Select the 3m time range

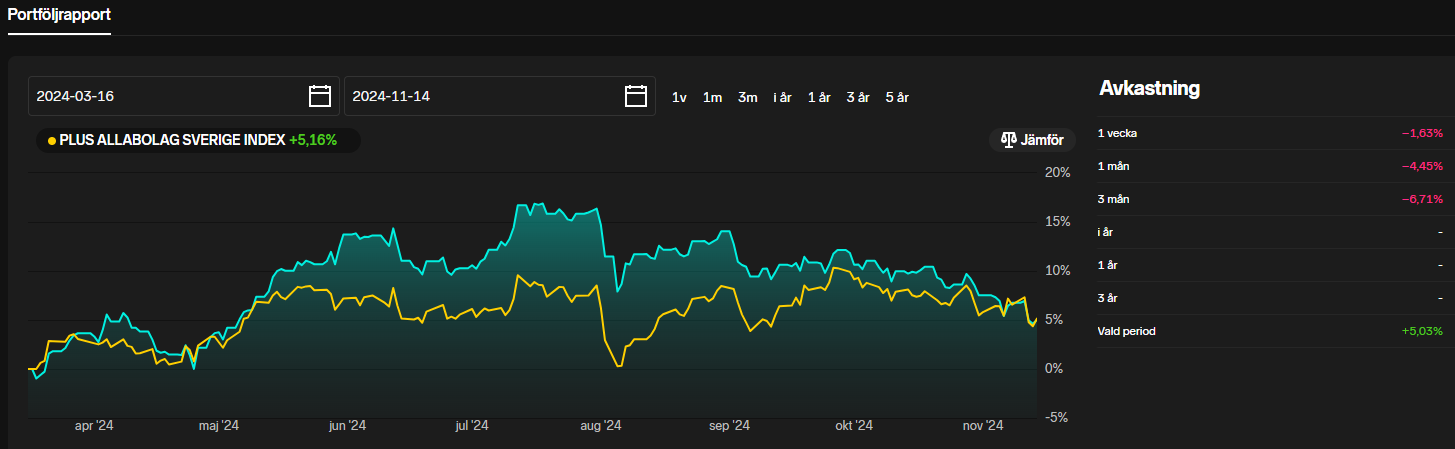pyautogui.click(x=747, y=97)
